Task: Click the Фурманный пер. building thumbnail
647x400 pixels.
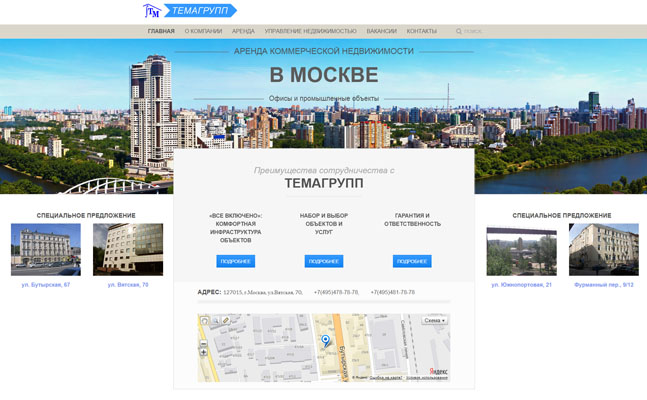Action: (x=604, y=250)
